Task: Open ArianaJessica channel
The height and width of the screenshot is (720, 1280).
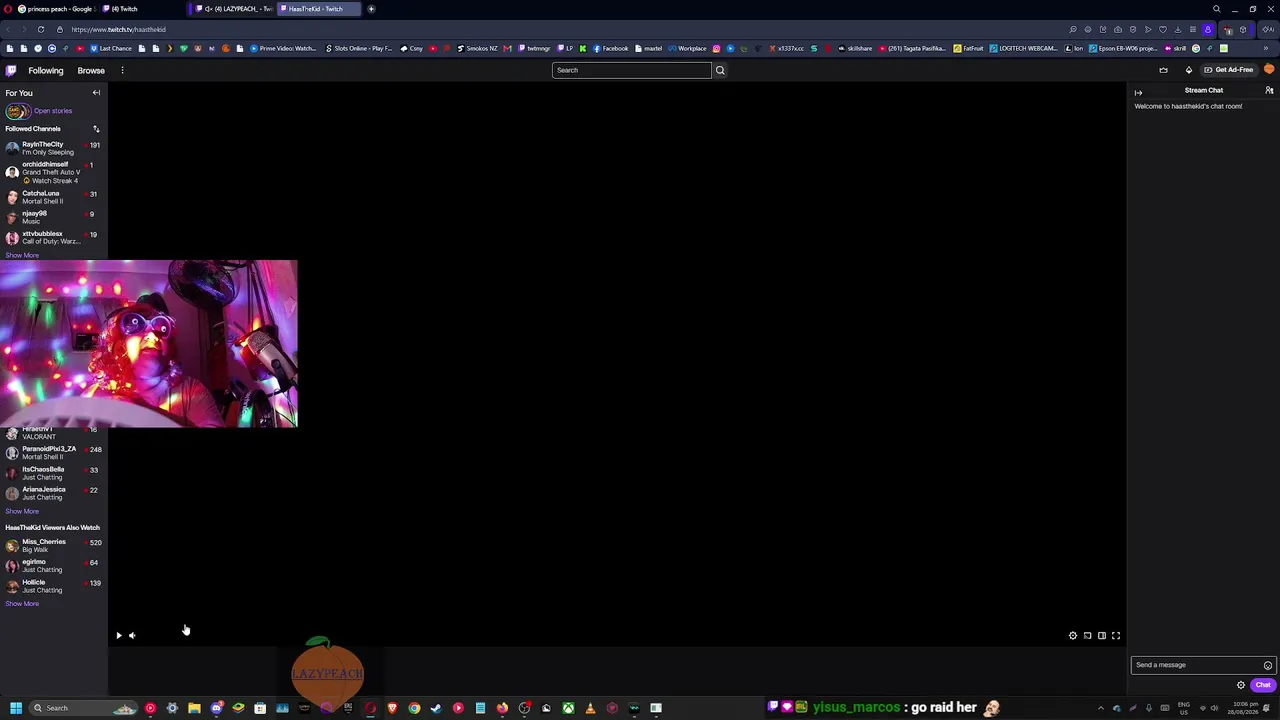Action: pos(52,493)
